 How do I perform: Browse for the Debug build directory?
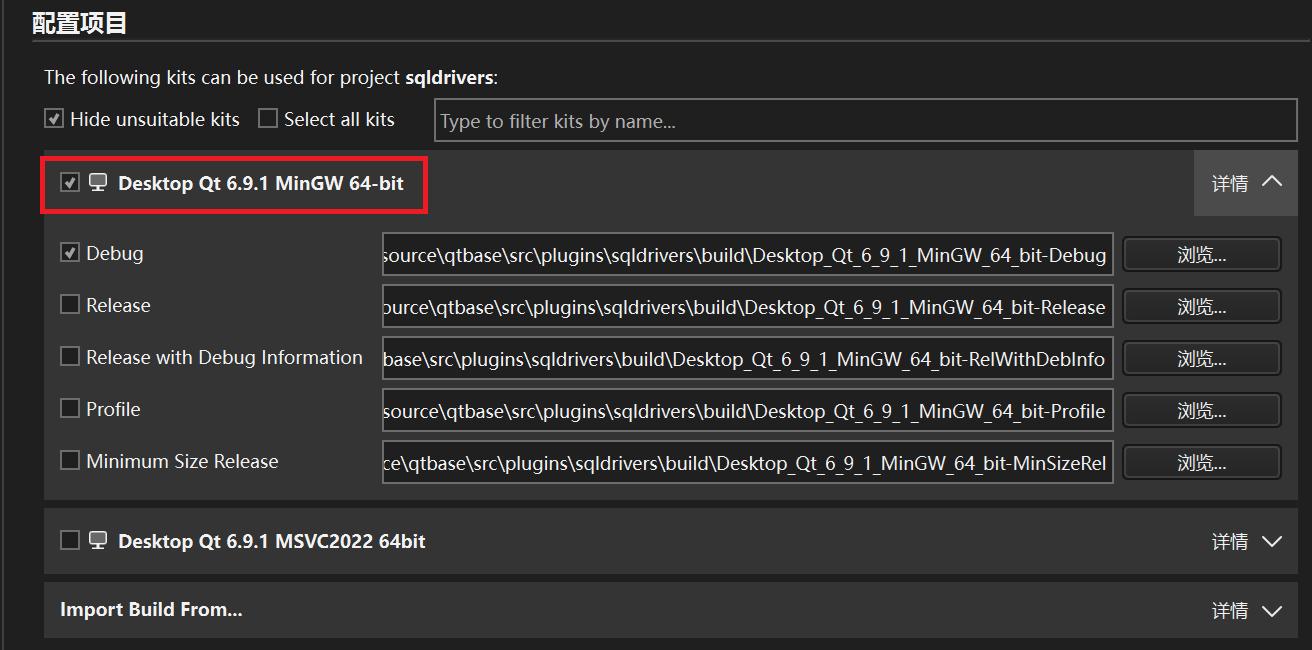(x=1202, y=255)
